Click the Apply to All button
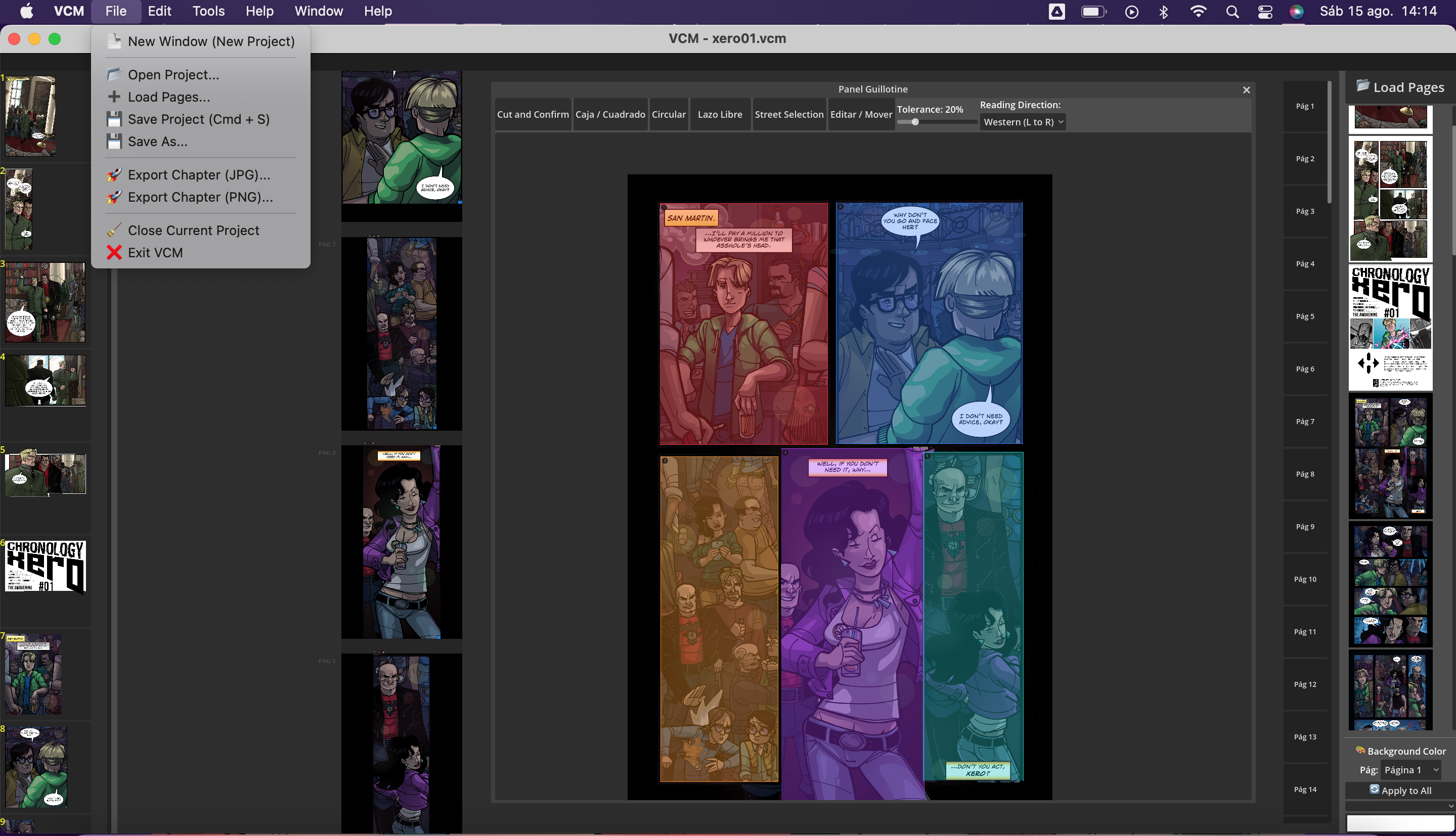The image size is (1456, 836). click(x=1400, y=790)
